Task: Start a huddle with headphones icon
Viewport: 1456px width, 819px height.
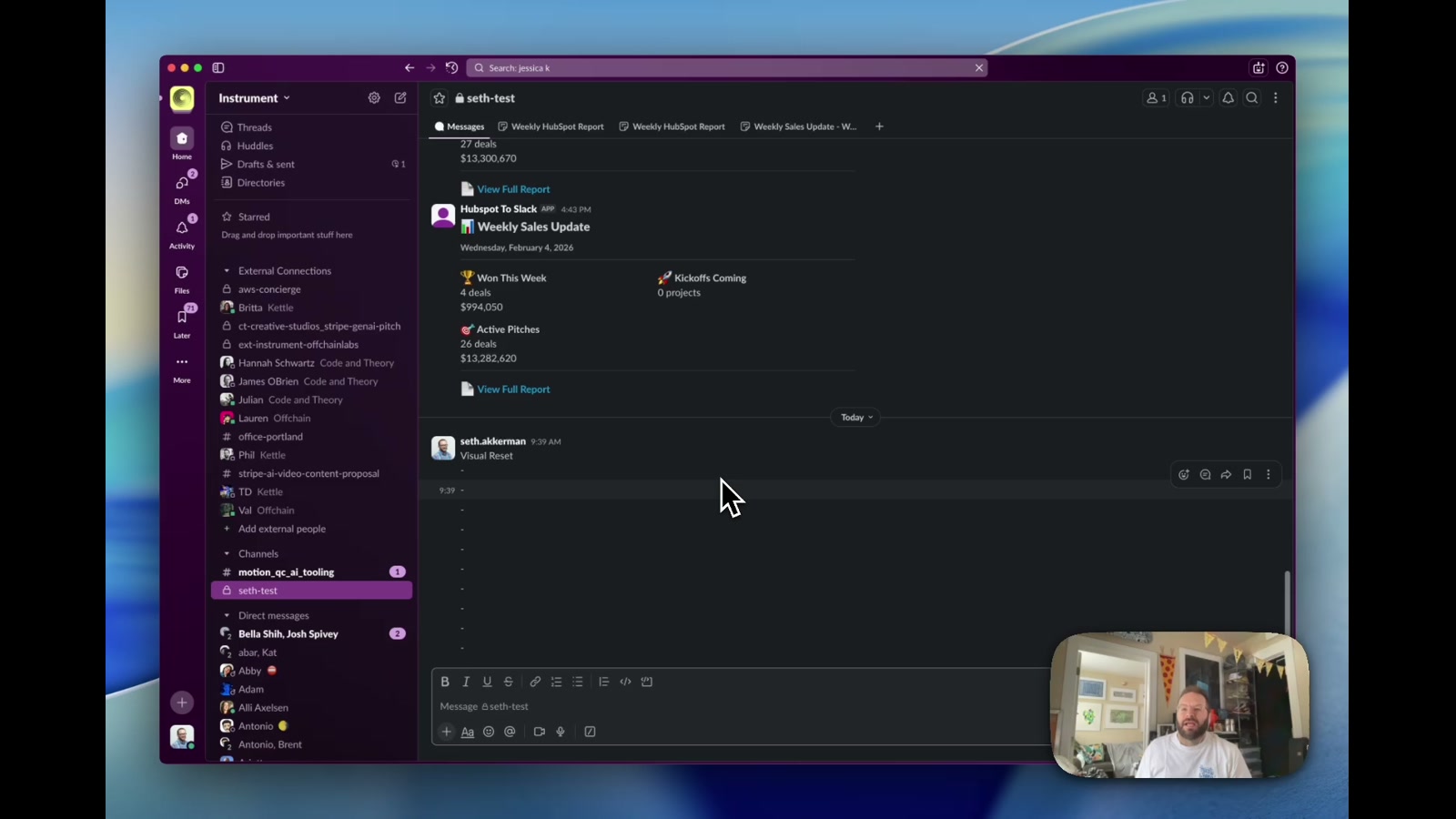Action: click(1188, 98)
